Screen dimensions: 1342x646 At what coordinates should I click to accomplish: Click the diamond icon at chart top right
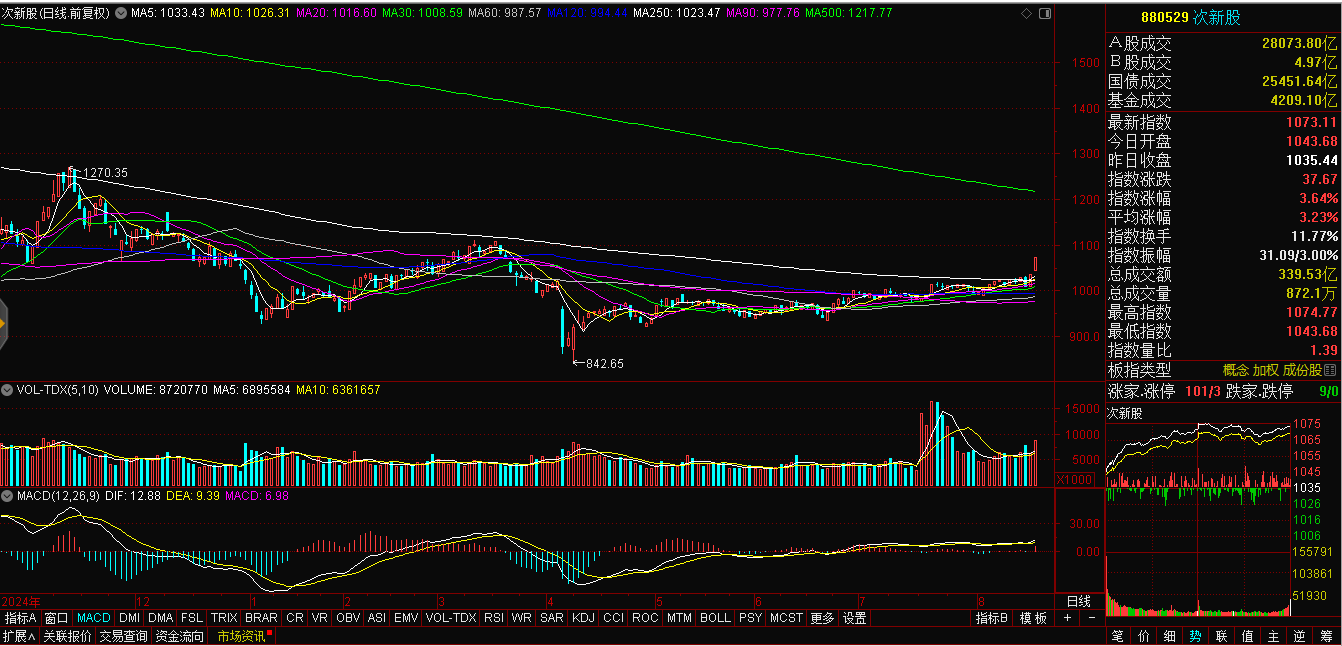(1027, 13)
